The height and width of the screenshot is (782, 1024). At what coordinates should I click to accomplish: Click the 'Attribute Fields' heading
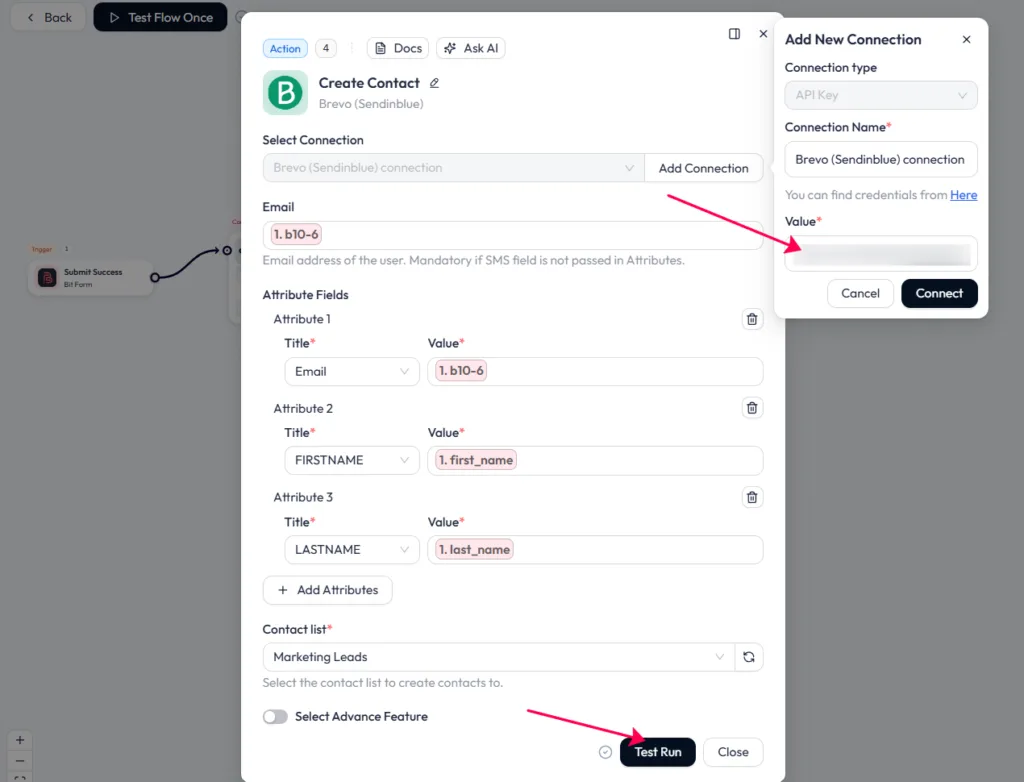[305, 295]
